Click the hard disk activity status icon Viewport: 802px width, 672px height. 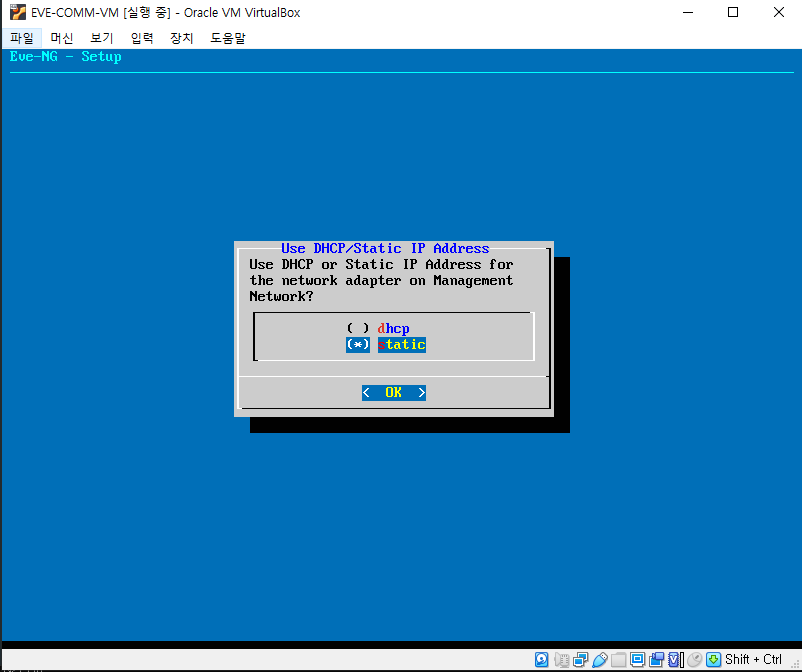tap(542, 659)
